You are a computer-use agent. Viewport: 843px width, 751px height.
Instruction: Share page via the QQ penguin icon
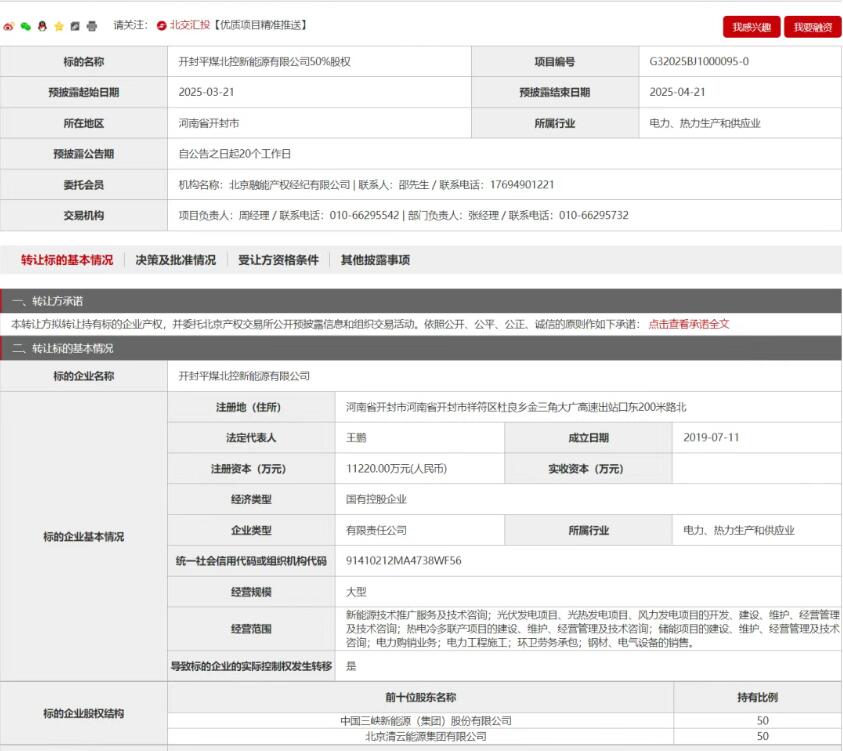click(42, 25)
